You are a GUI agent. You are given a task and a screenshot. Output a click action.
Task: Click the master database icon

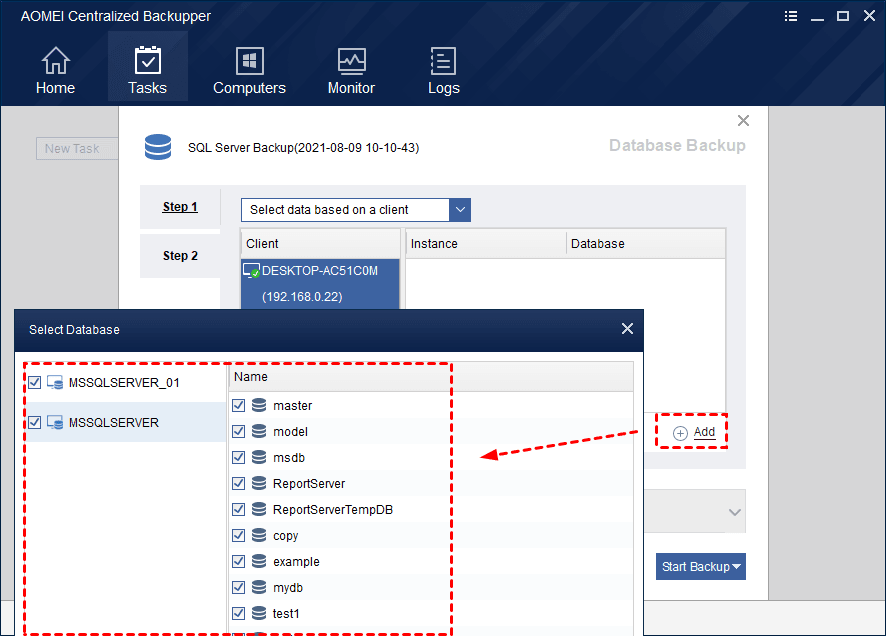point(259,405)
